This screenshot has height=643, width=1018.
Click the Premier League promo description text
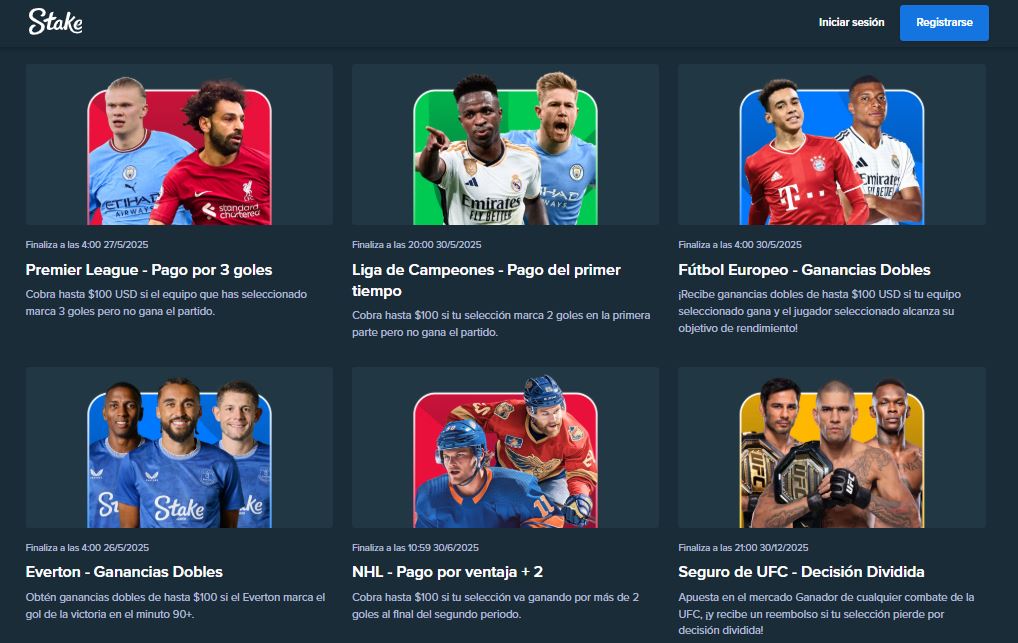(166, 303)
